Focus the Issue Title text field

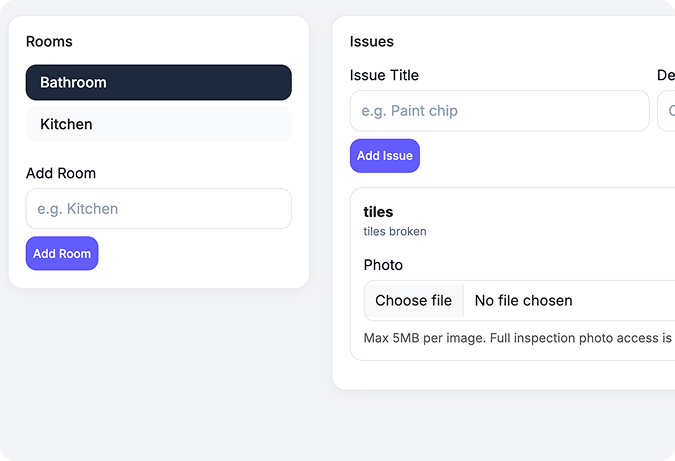click(x=499, y=111)
